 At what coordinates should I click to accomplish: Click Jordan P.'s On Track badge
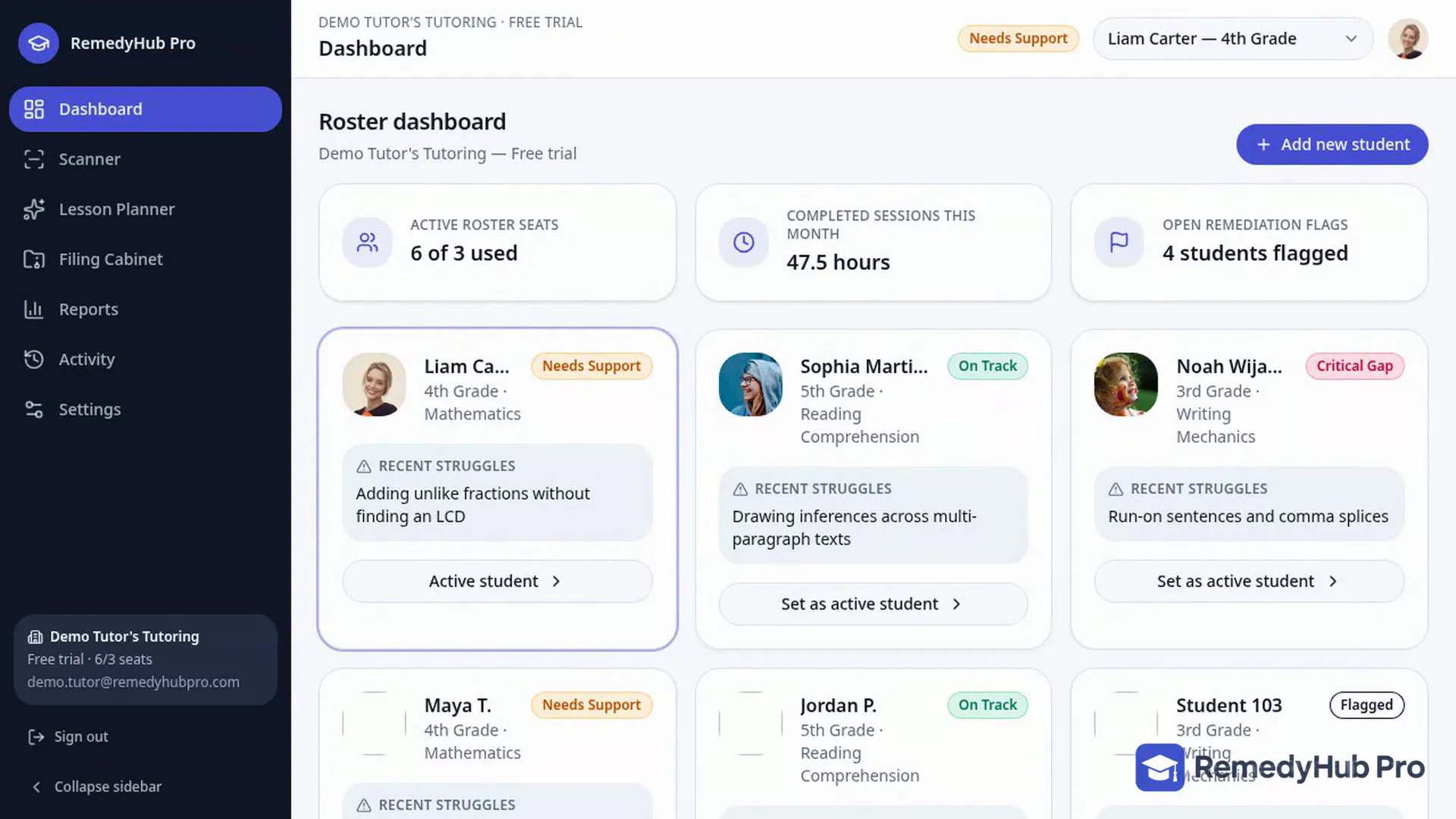click(987, 705)
